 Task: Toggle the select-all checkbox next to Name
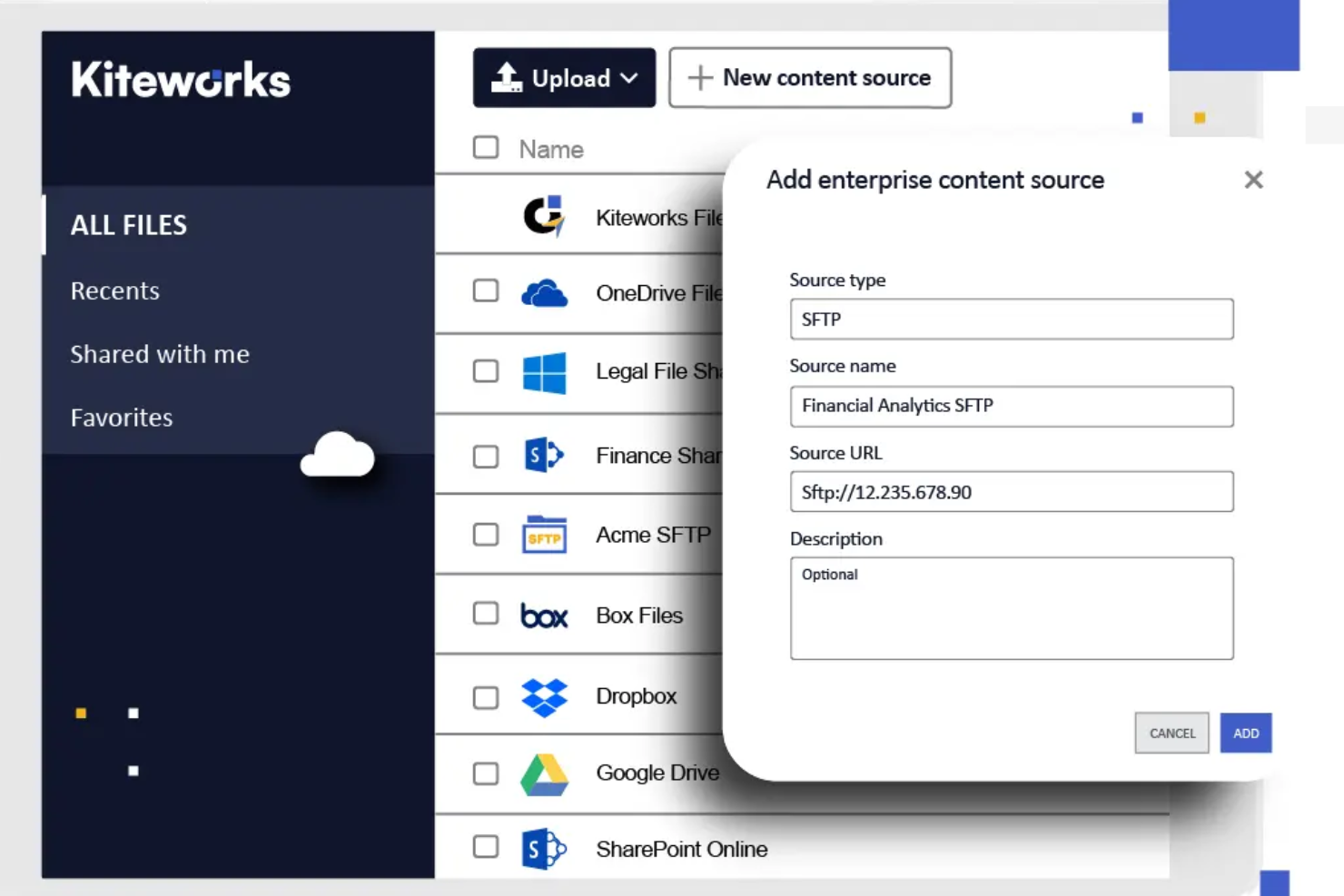tap(486, 147)
